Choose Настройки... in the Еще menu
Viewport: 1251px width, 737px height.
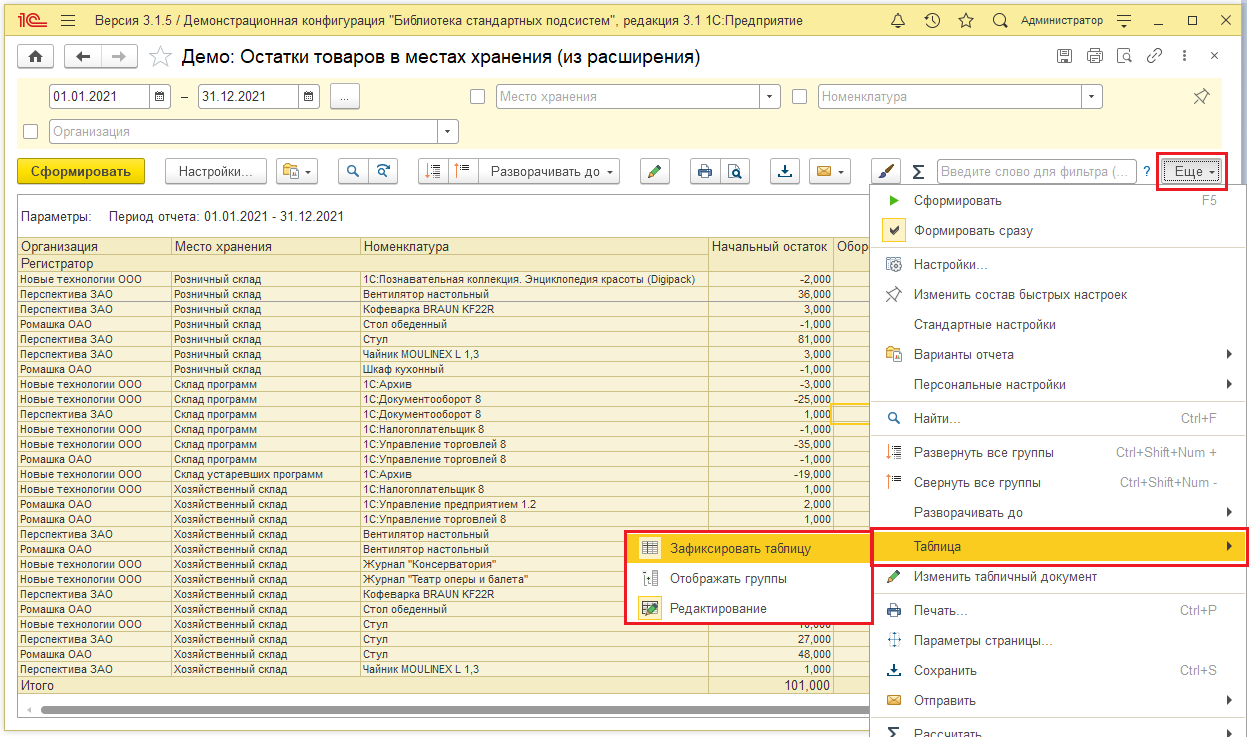coord(1058,265)
